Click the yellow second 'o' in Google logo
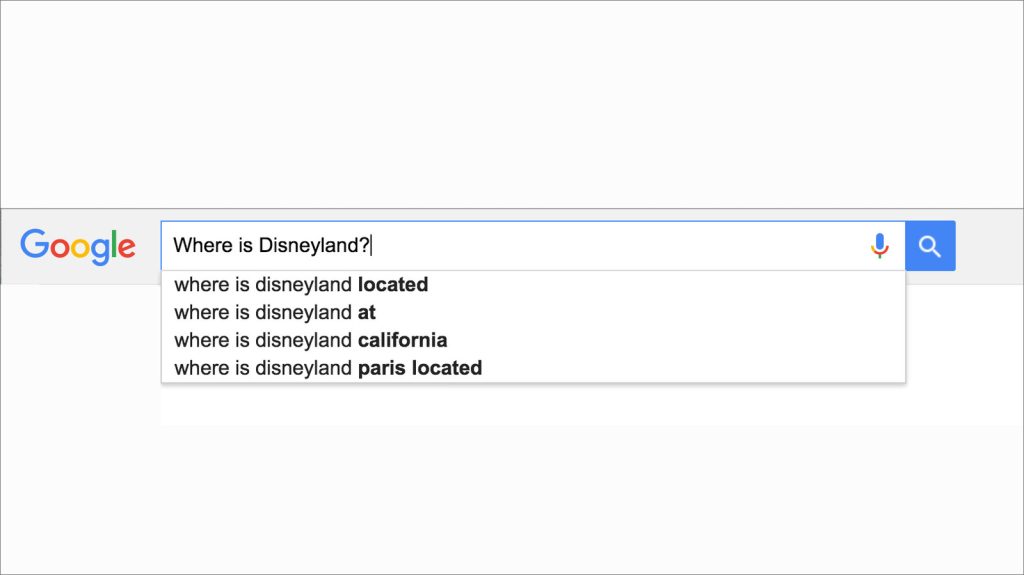1024x575 pixels. (x=81, y=248)
